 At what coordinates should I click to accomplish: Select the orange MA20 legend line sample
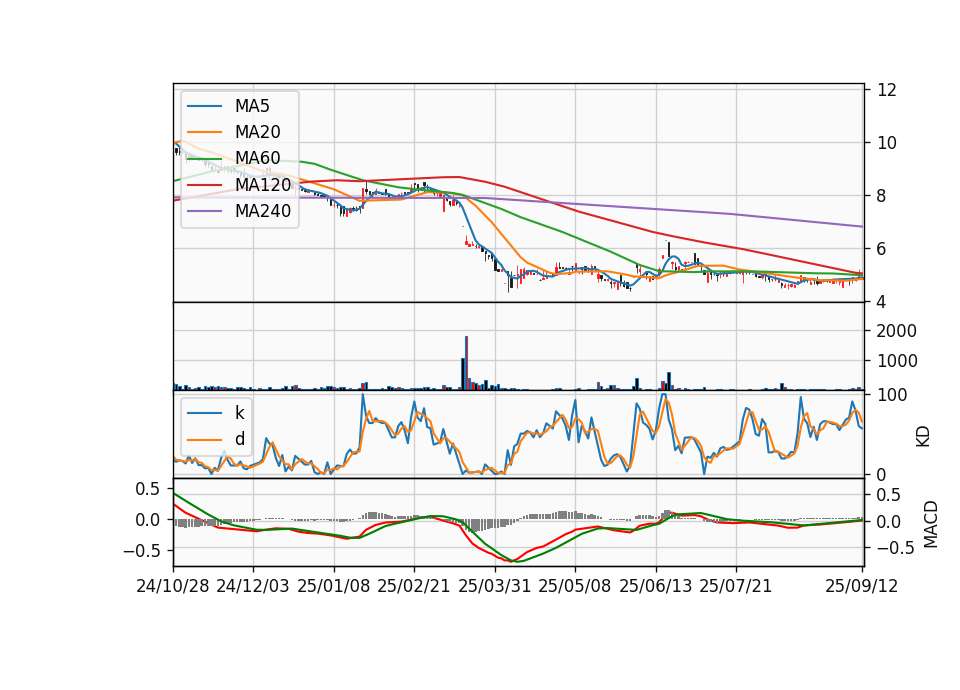204,132
